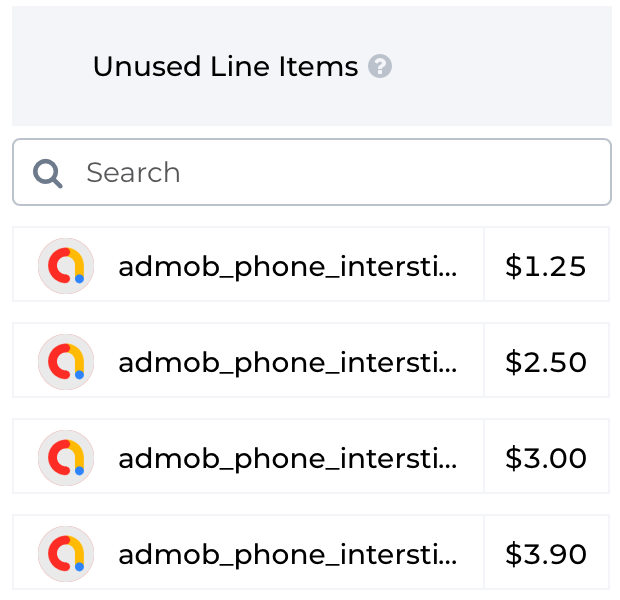
Task: Select the admob_phone_intersti name priced $1.25
Action: (x=288, y=266)
